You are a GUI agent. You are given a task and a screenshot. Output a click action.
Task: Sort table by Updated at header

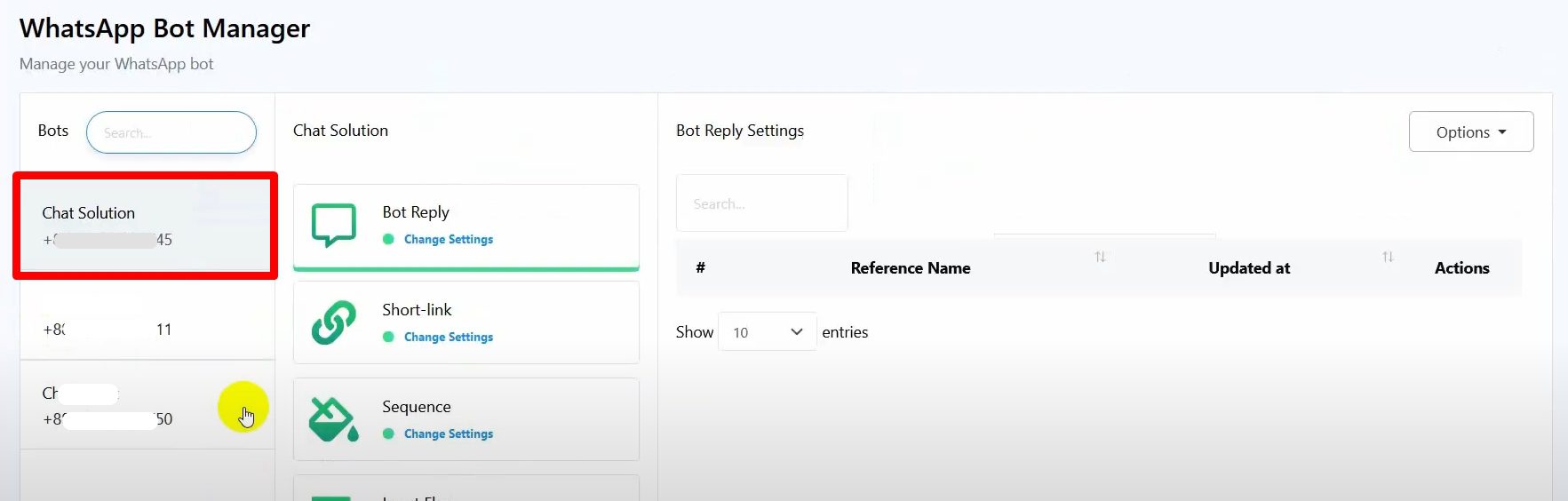(x=1248, y=268)
